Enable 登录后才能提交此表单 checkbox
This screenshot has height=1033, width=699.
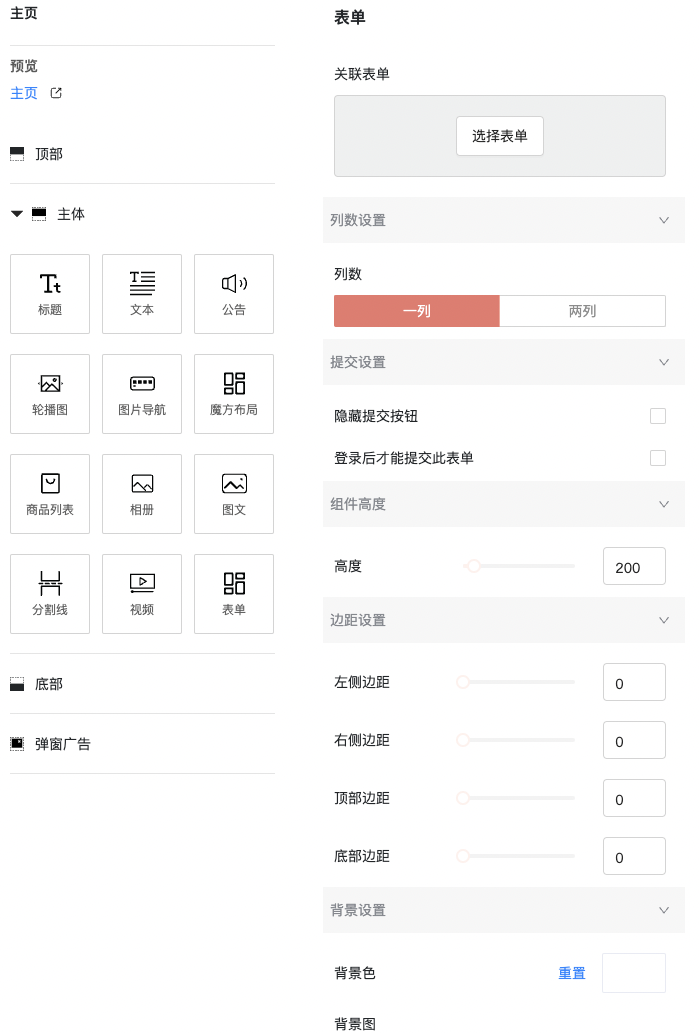pyautogui.click(x=657, y=458)
